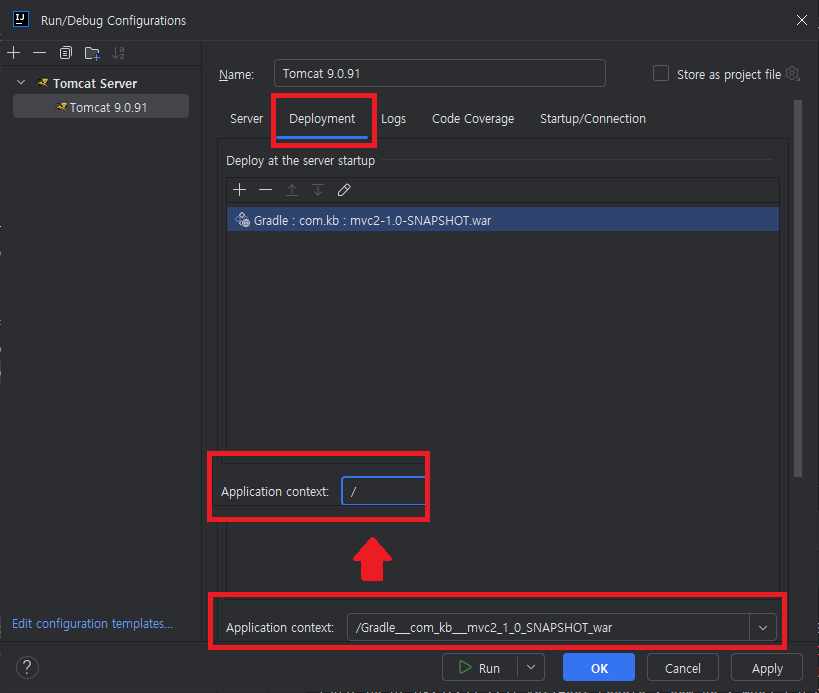Click the vertical scrollbar of the settings panel
This screenshot has width=819, height=693.
[798, 288]
